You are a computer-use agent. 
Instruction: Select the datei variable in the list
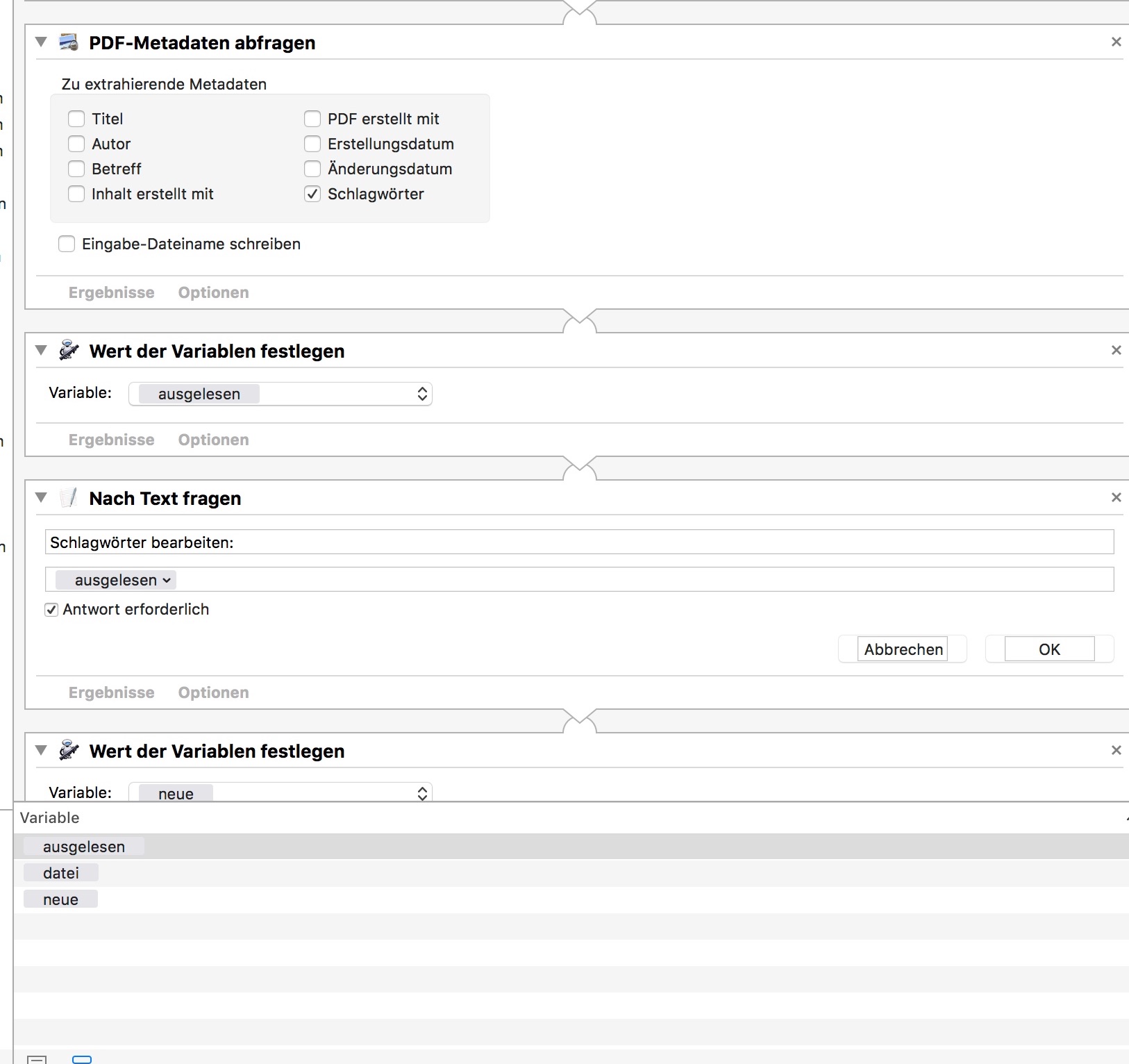[61, 873]
